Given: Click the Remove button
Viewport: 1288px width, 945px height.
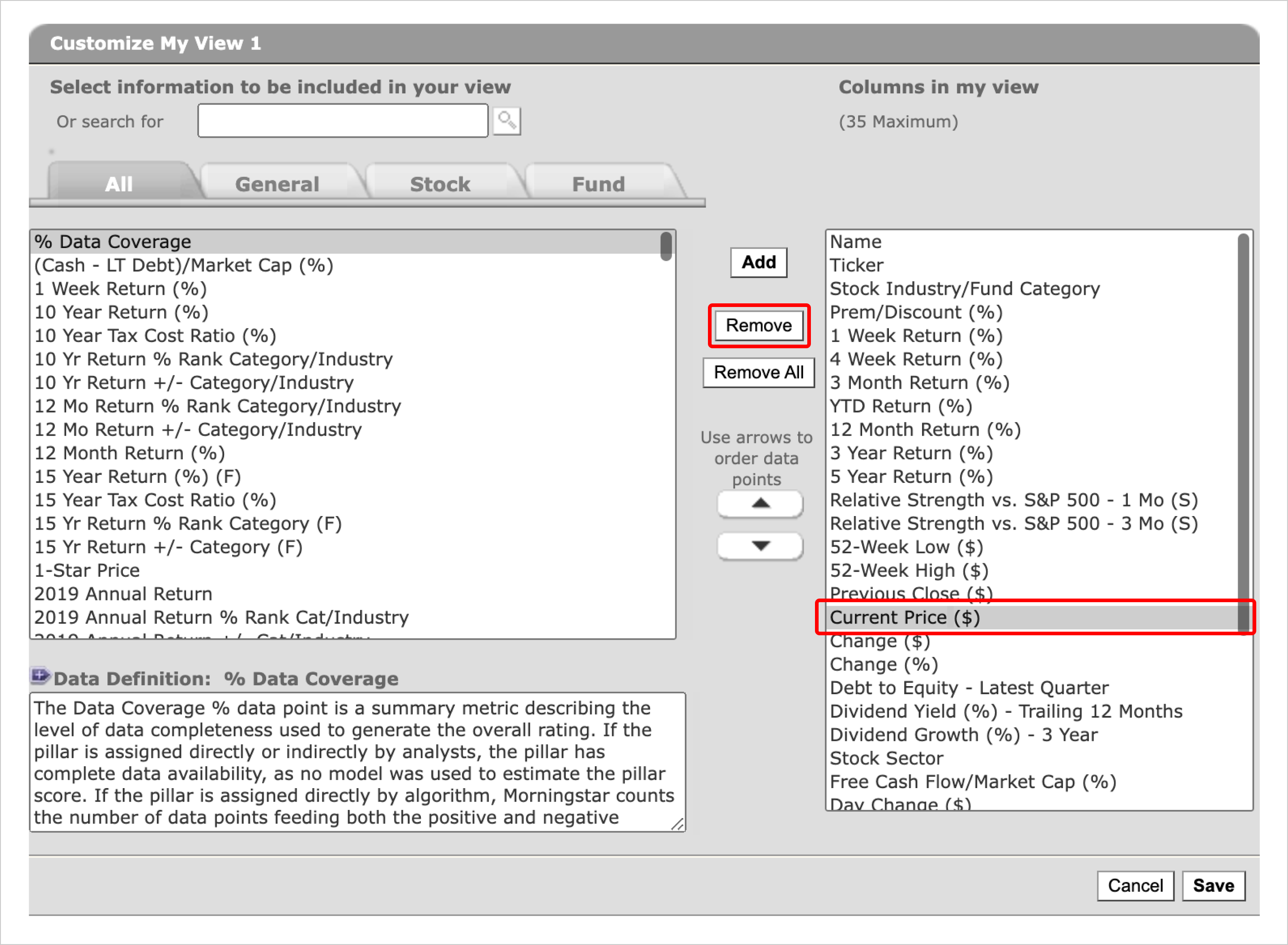Looking at the screenshot, I should (x=759, y=326).
